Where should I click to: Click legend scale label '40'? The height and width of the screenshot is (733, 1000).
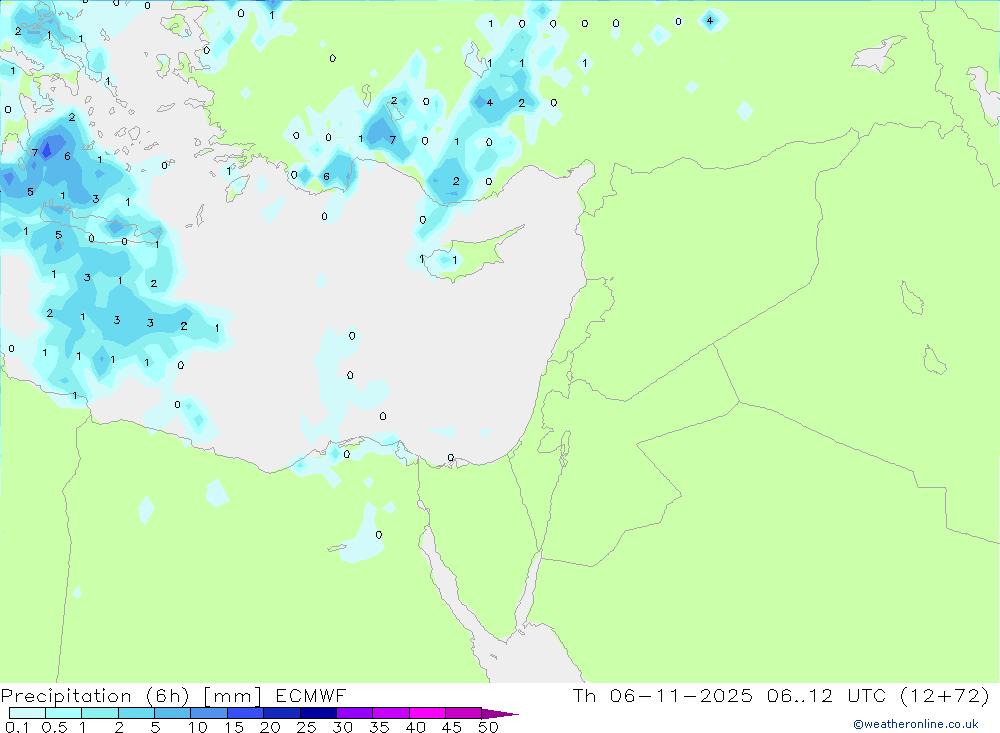point(415,727)
